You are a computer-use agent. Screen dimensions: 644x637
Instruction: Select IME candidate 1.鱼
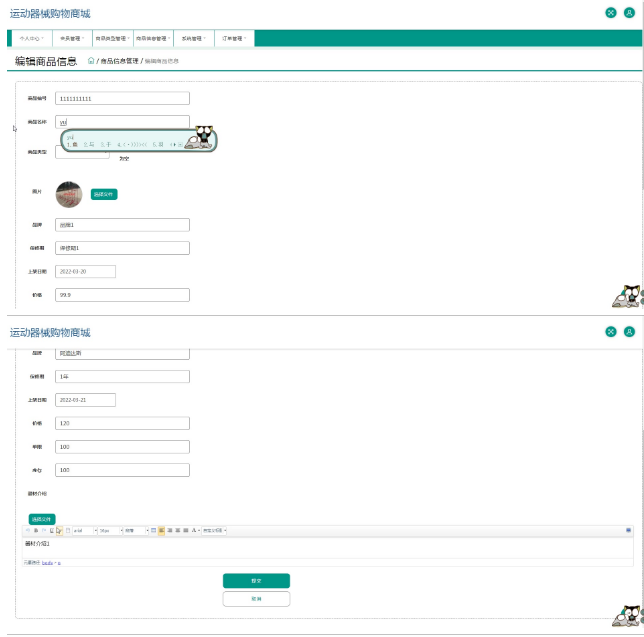click(x=72, y=145)
